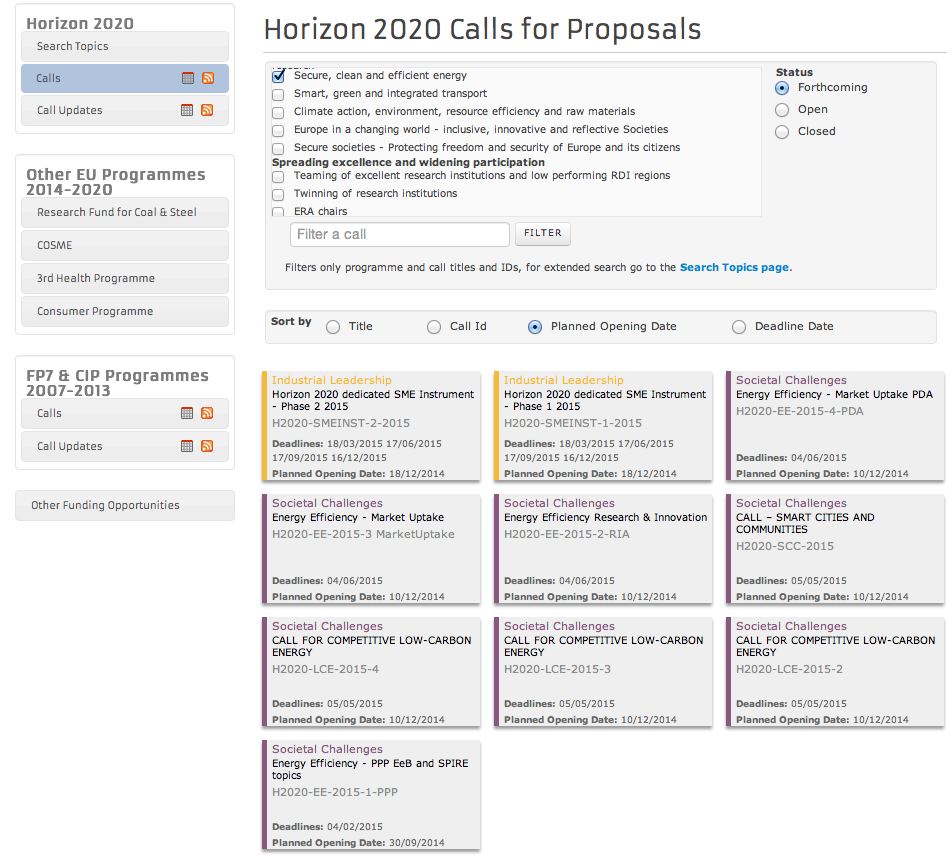The image size is (952, 857).
Task: Follow the Search Topics page link
Action: pos(735,268)
